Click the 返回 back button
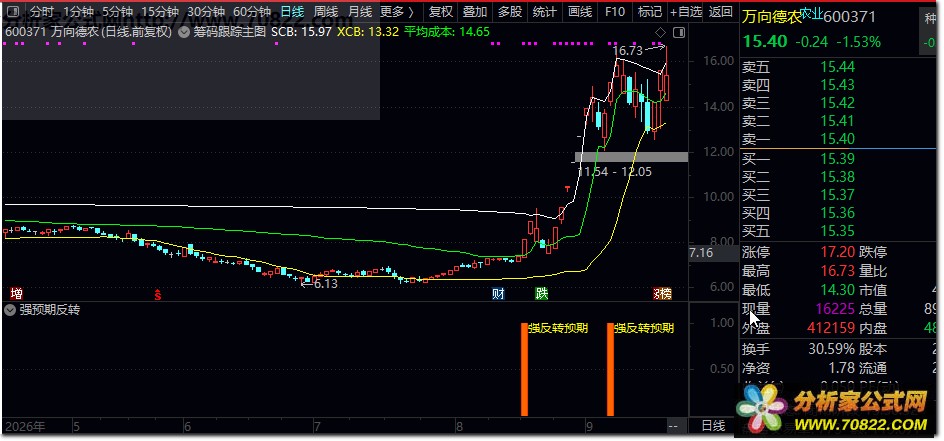Screen dimensions: 944x441 (x=721, y=11)
